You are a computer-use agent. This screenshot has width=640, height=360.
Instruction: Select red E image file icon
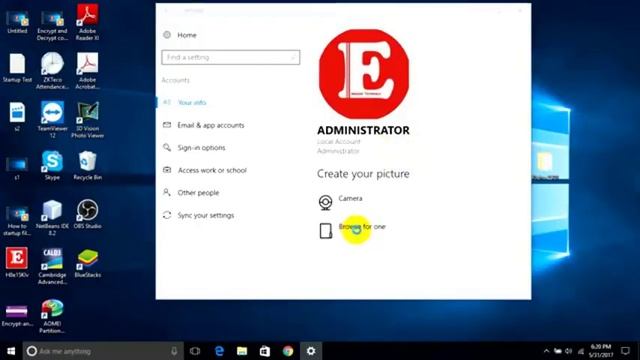point(17,262)
